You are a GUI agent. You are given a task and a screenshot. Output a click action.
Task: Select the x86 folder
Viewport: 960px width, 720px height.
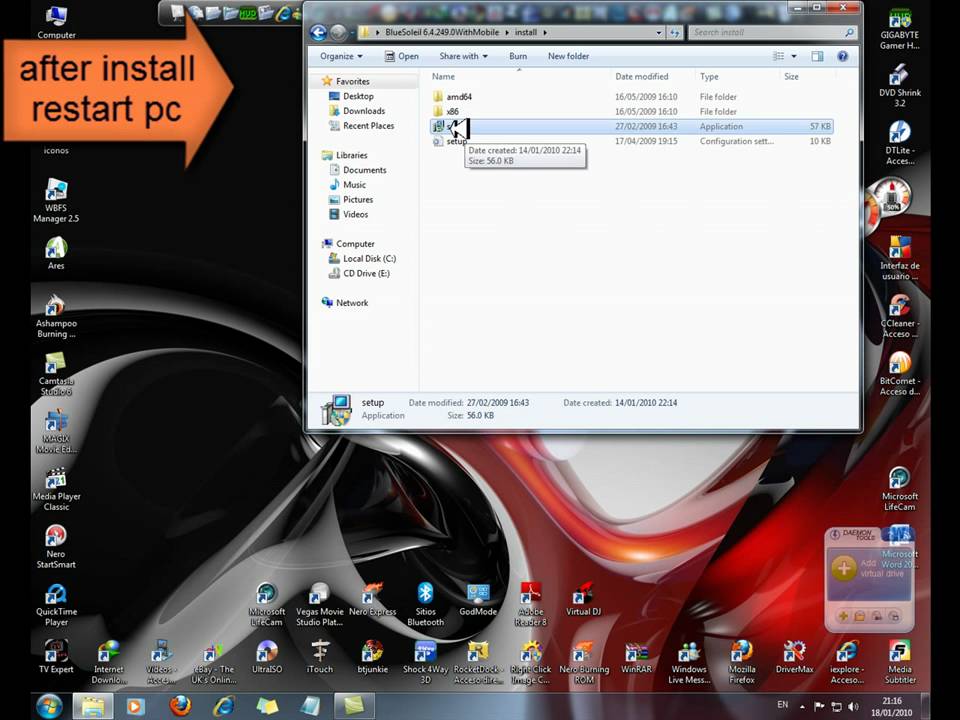(x=446, y=111)
